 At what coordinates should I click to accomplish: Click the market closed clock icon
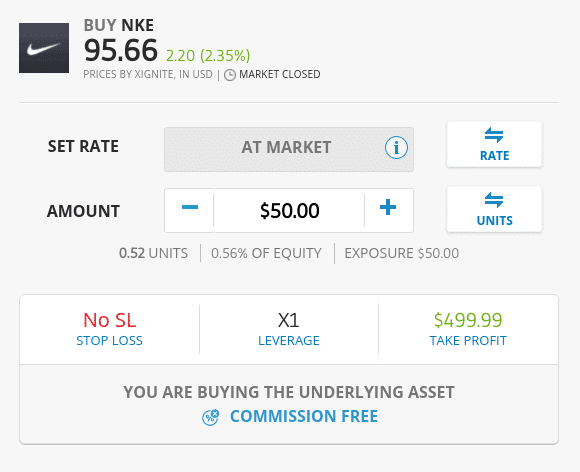pos(230,75)
